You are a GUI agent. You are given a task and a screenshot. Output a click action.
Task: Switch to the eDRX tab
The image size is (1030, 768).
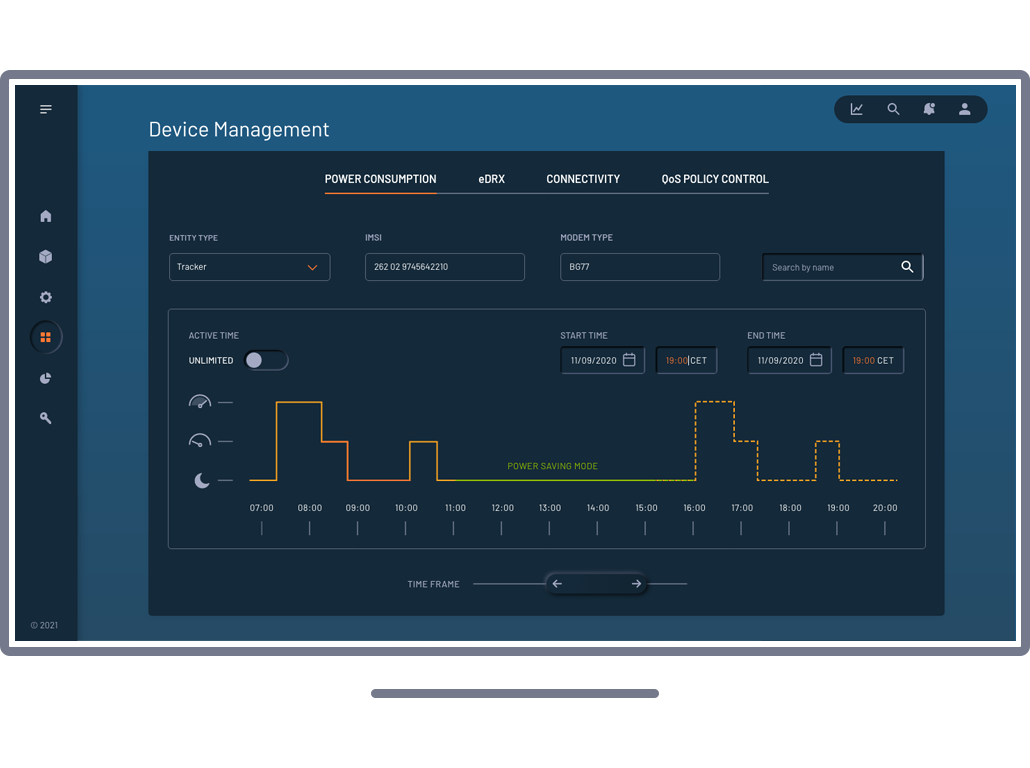coord(491,179)
